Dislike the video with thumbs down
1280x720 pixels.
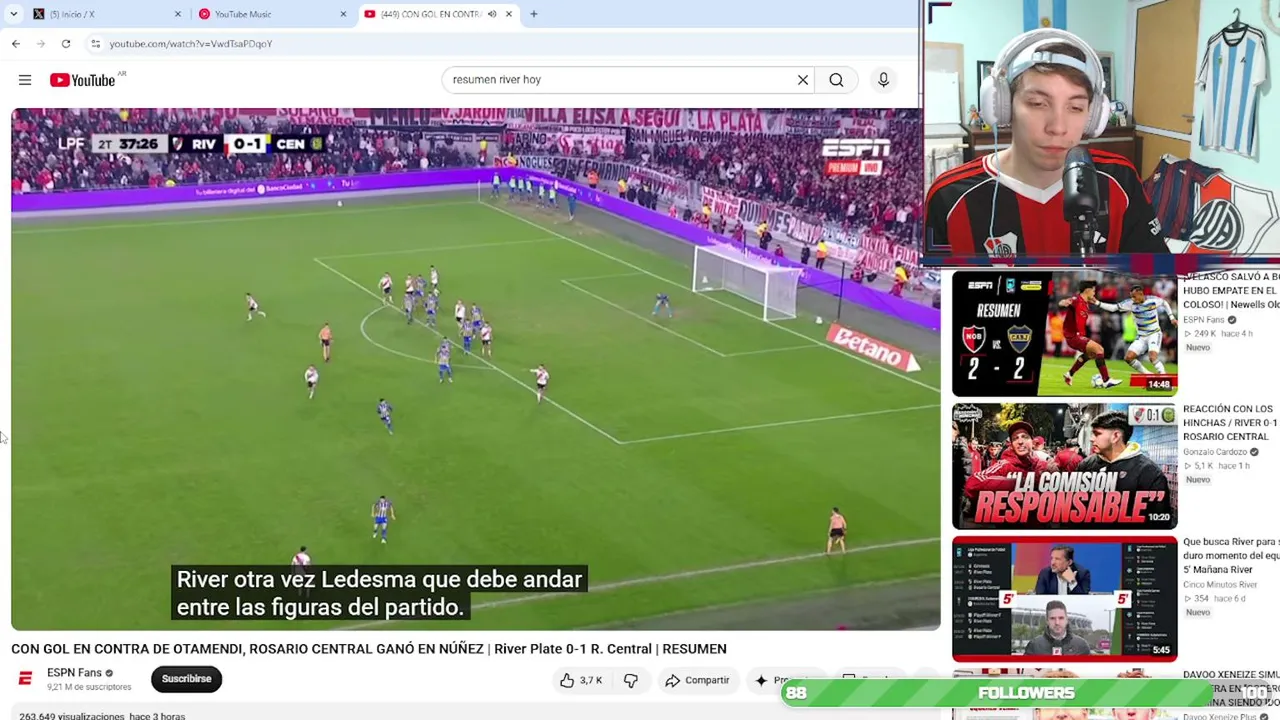[631, 680]
